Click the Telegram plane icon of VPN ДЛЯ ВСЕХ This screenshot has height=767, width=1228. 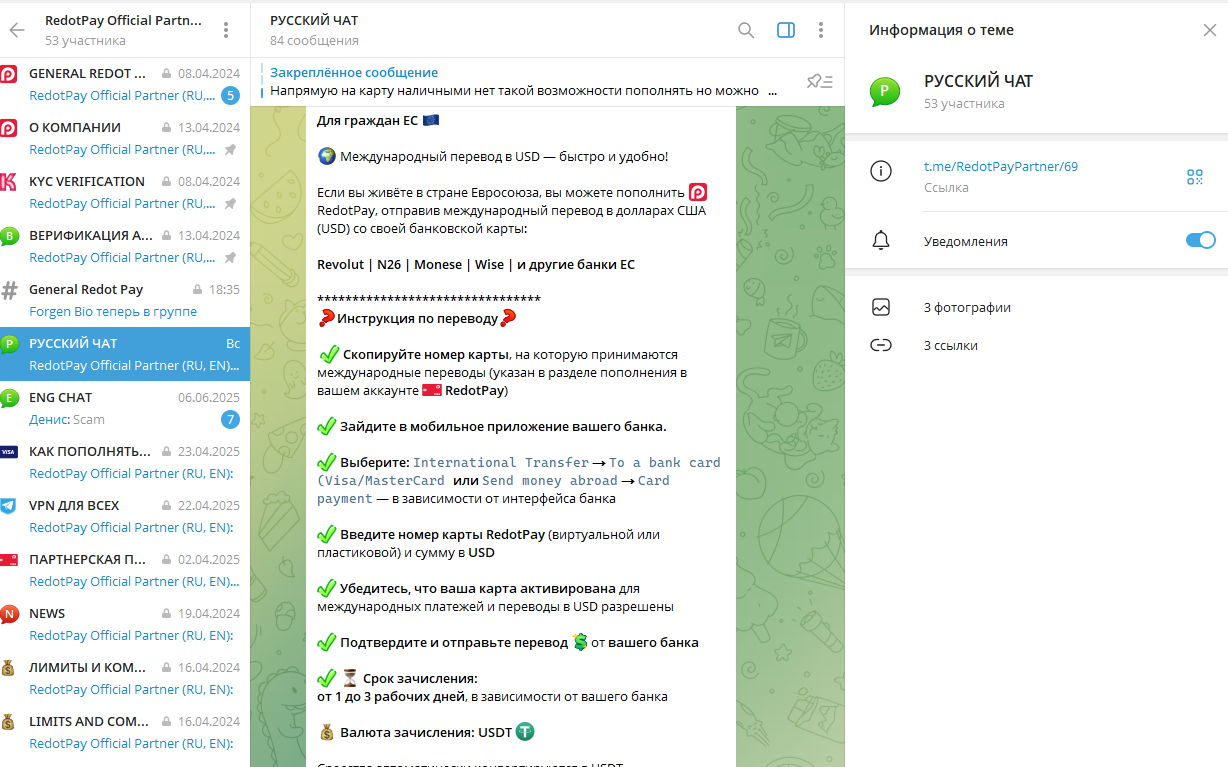pos(8,506)
